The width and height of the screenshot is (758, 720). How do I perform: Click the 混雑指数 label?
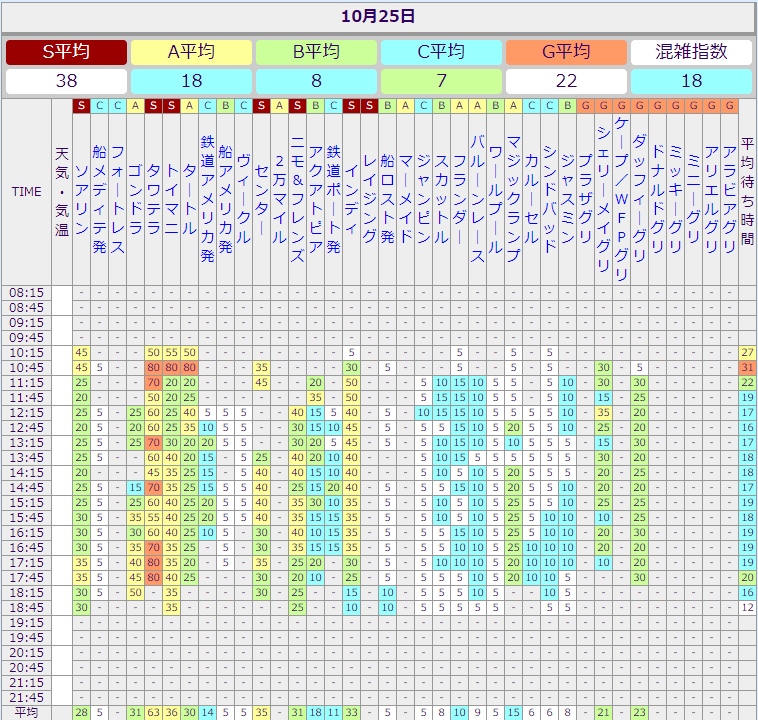coord(691,52)
